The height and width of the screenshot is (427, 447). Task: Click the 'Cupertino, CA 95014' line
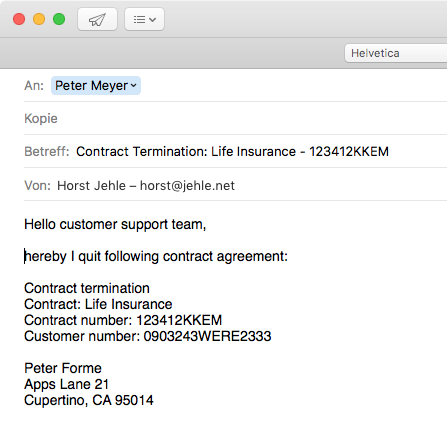tap(89, 400)
